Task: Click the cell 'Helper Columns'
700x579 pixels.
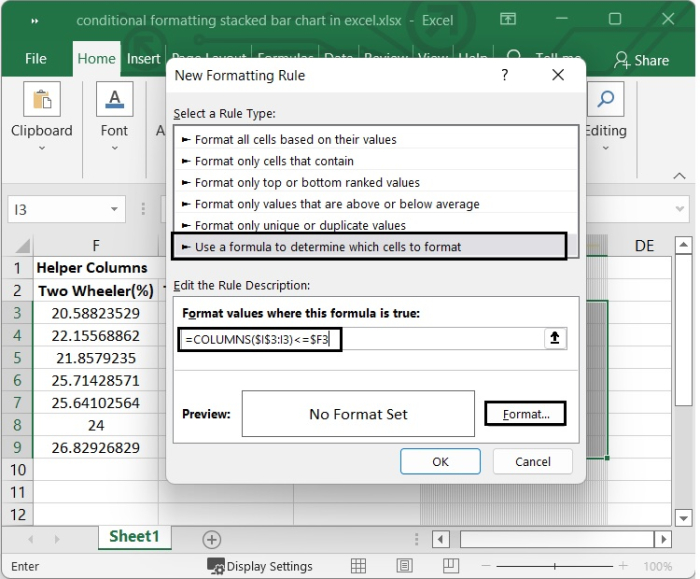Action: [96, 267]
